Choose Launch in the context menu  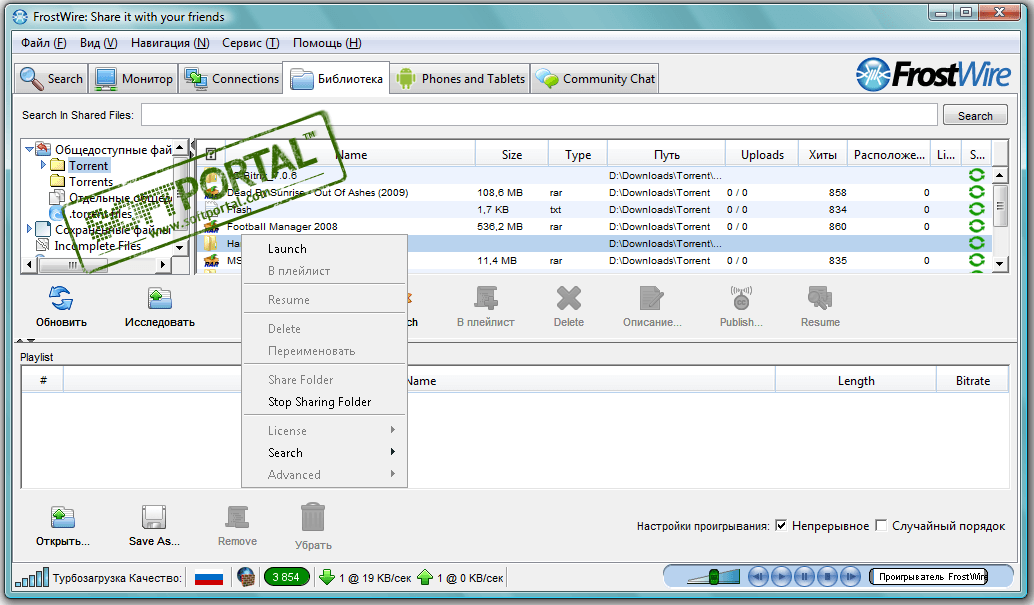click(x=324, y=249)
